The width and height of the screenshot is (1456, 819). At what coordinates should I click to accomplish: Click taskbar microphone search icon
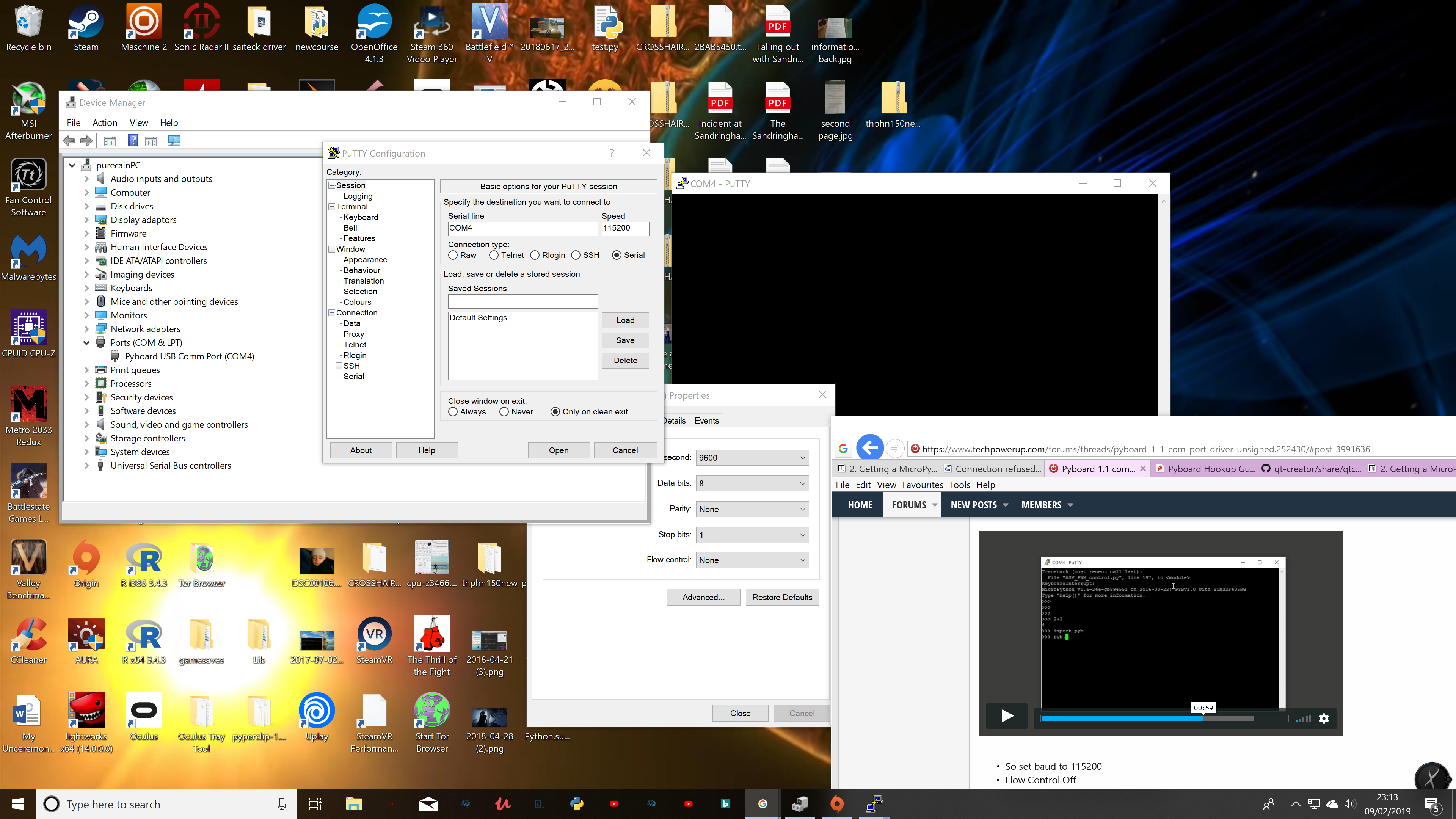coord(281,804)
